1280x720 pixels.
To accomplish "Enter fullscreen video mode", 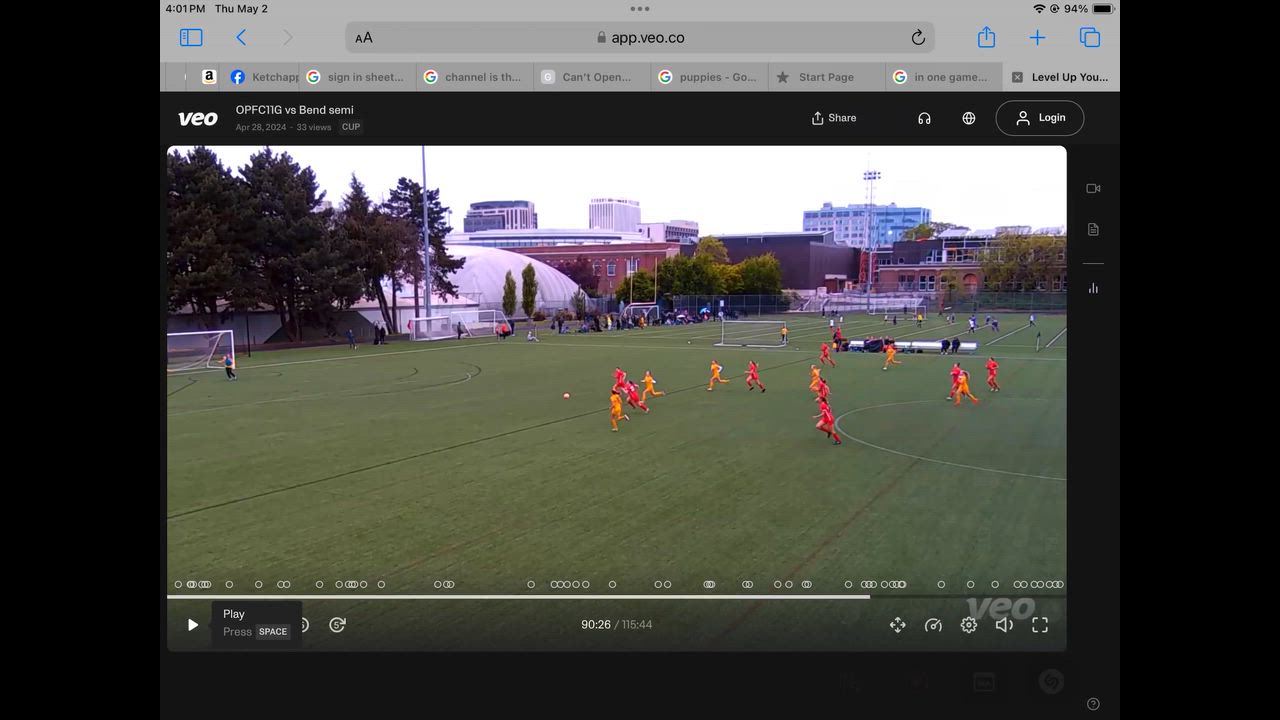I will click(x=1040, y=625).
